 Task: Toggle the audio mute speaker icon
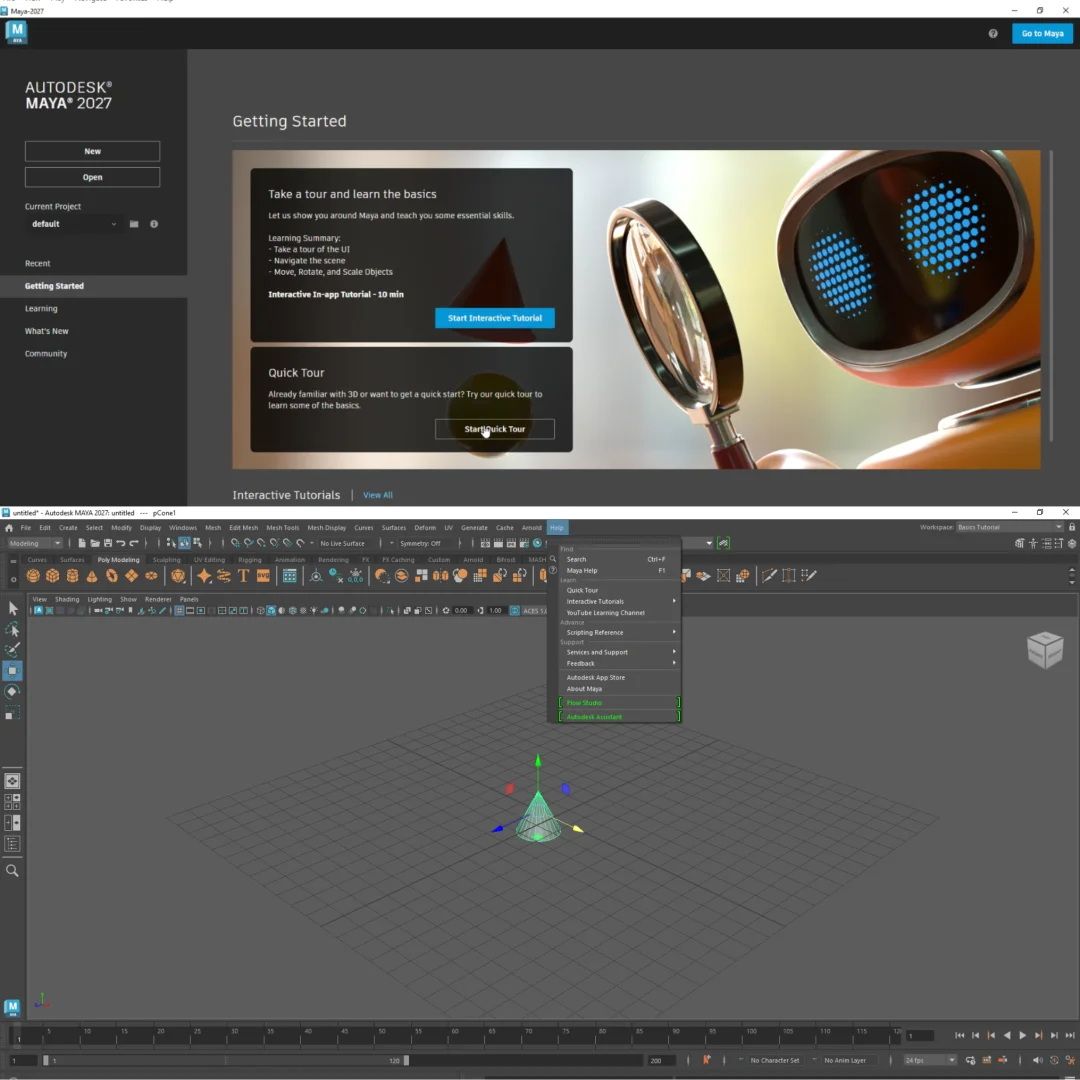1037,1060
